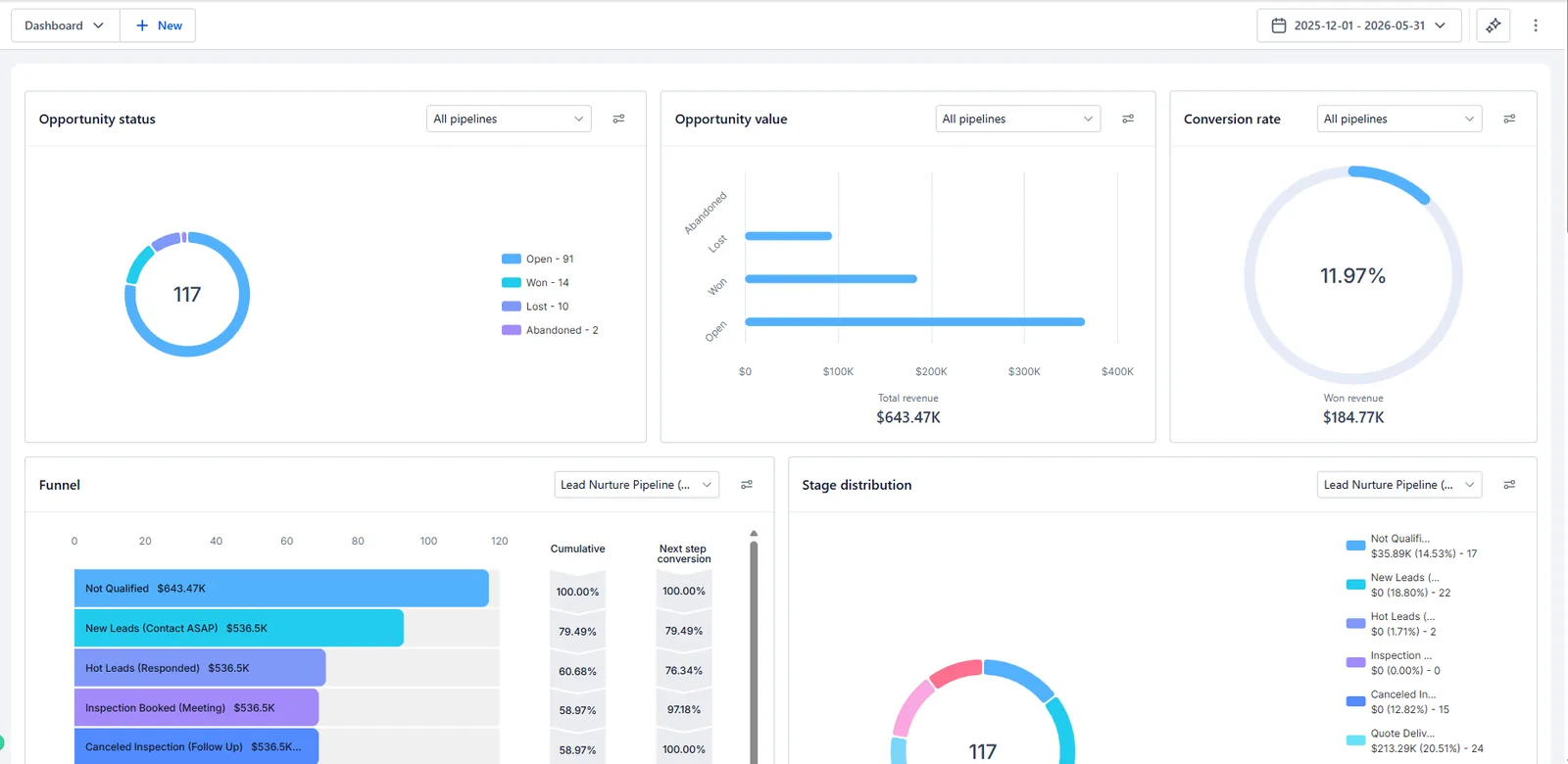Click the calendar icon in the date range
The image size is (1568, 764).
tap(1279, 25)
